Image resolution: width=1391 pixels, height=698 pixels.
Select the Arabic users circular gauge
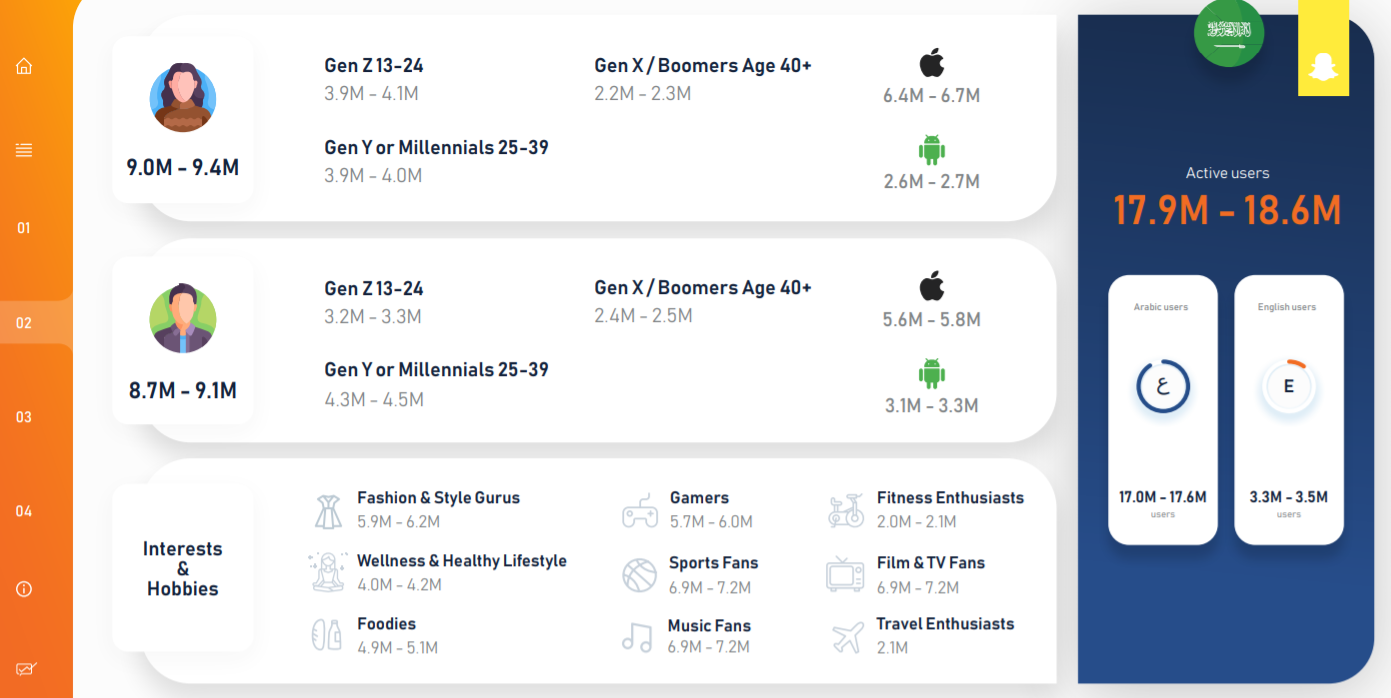[1163, 387]
